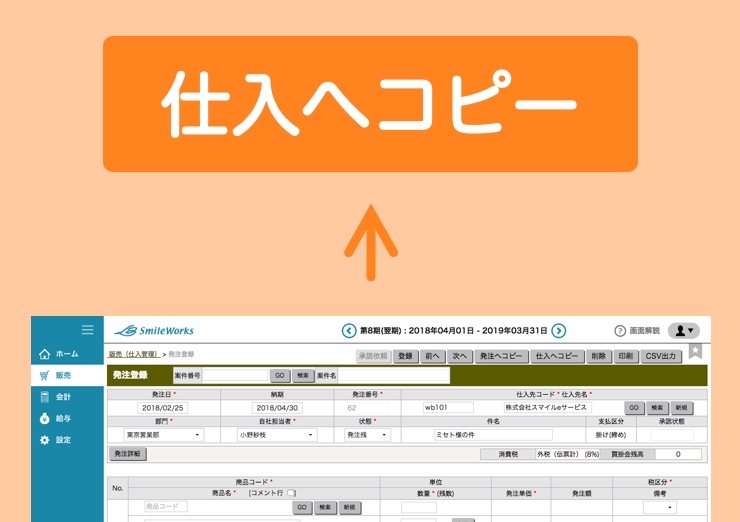Image resolution: width=740 pixels, height=522 pixels.
Task: Click the 承認依頼 button
Action: pos(373,356)
